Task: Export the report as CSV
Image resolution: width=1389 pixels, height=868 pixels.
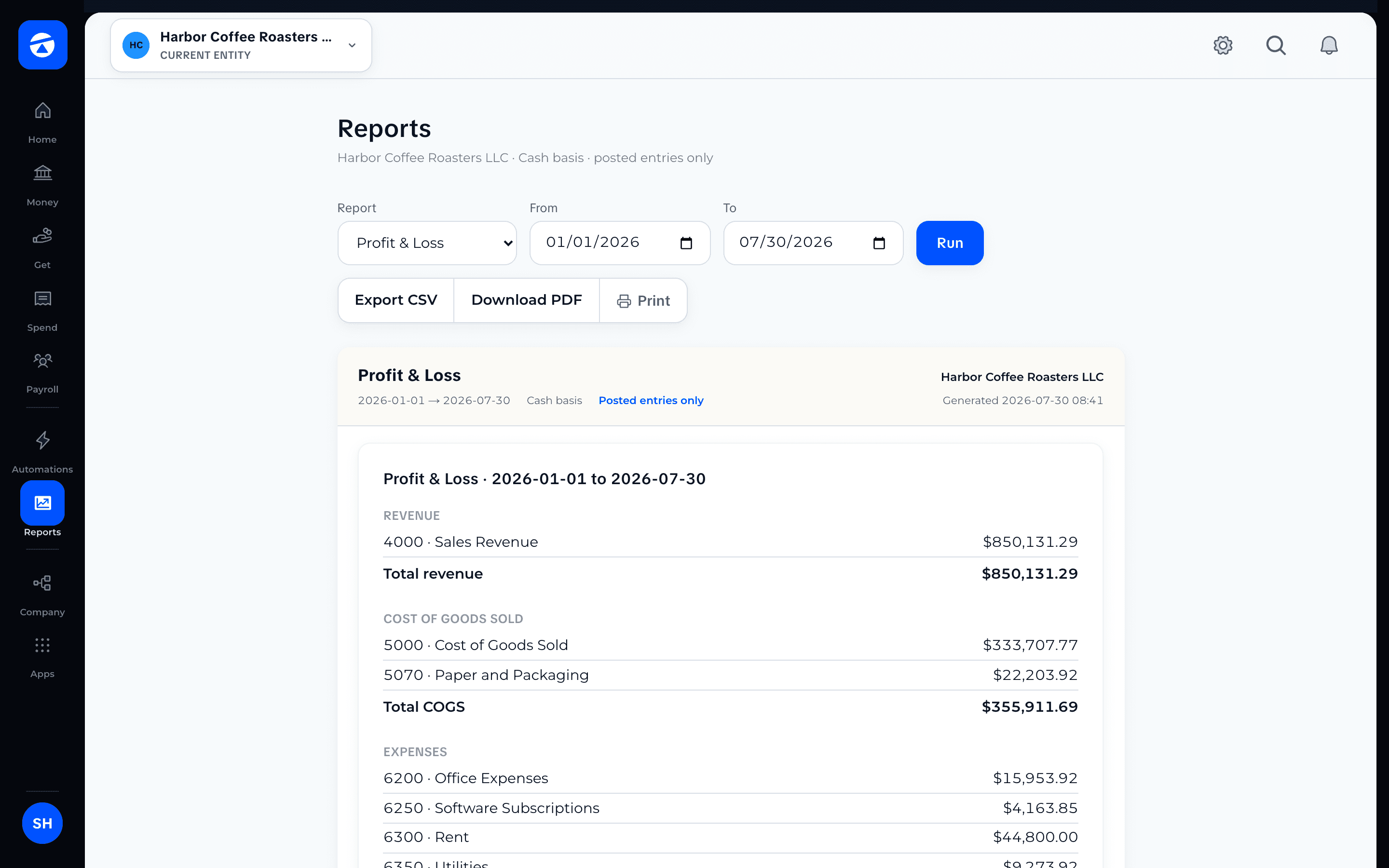Action: pos(396,300)
